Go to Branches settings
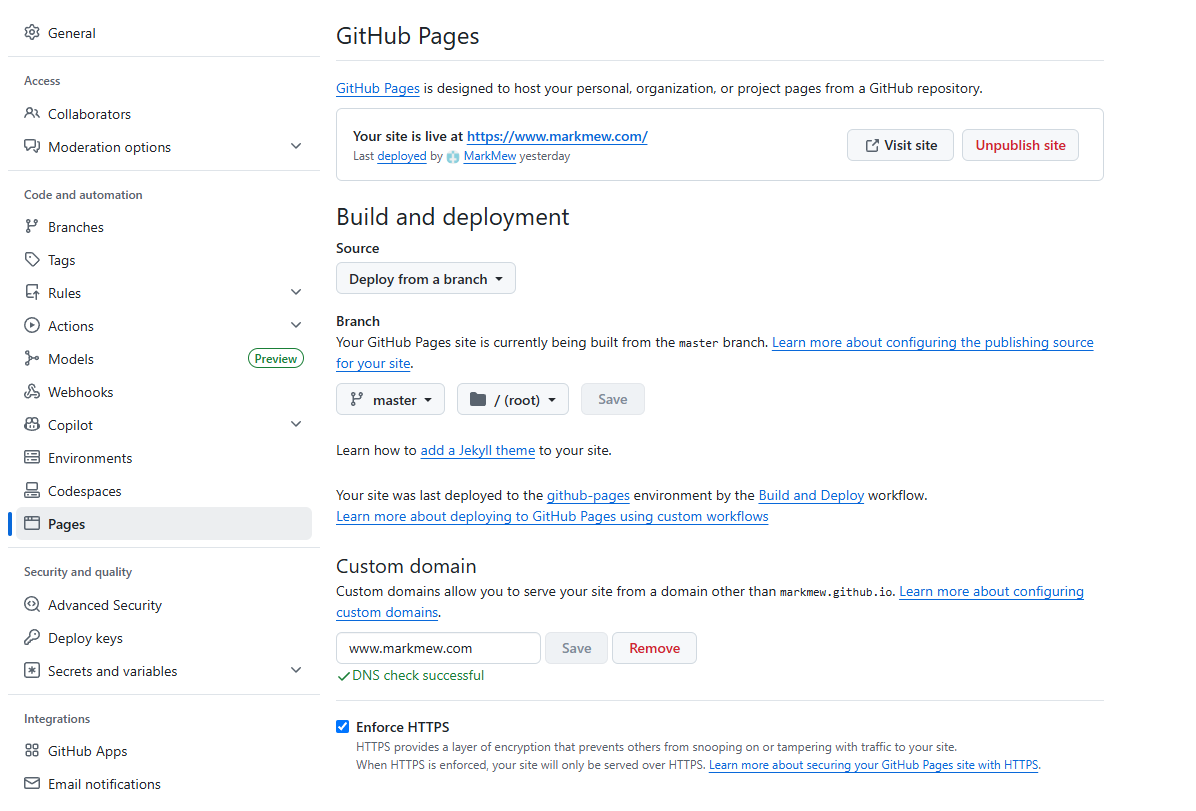The height and width of the screenshot is (811, 1196). pos(164,227)
